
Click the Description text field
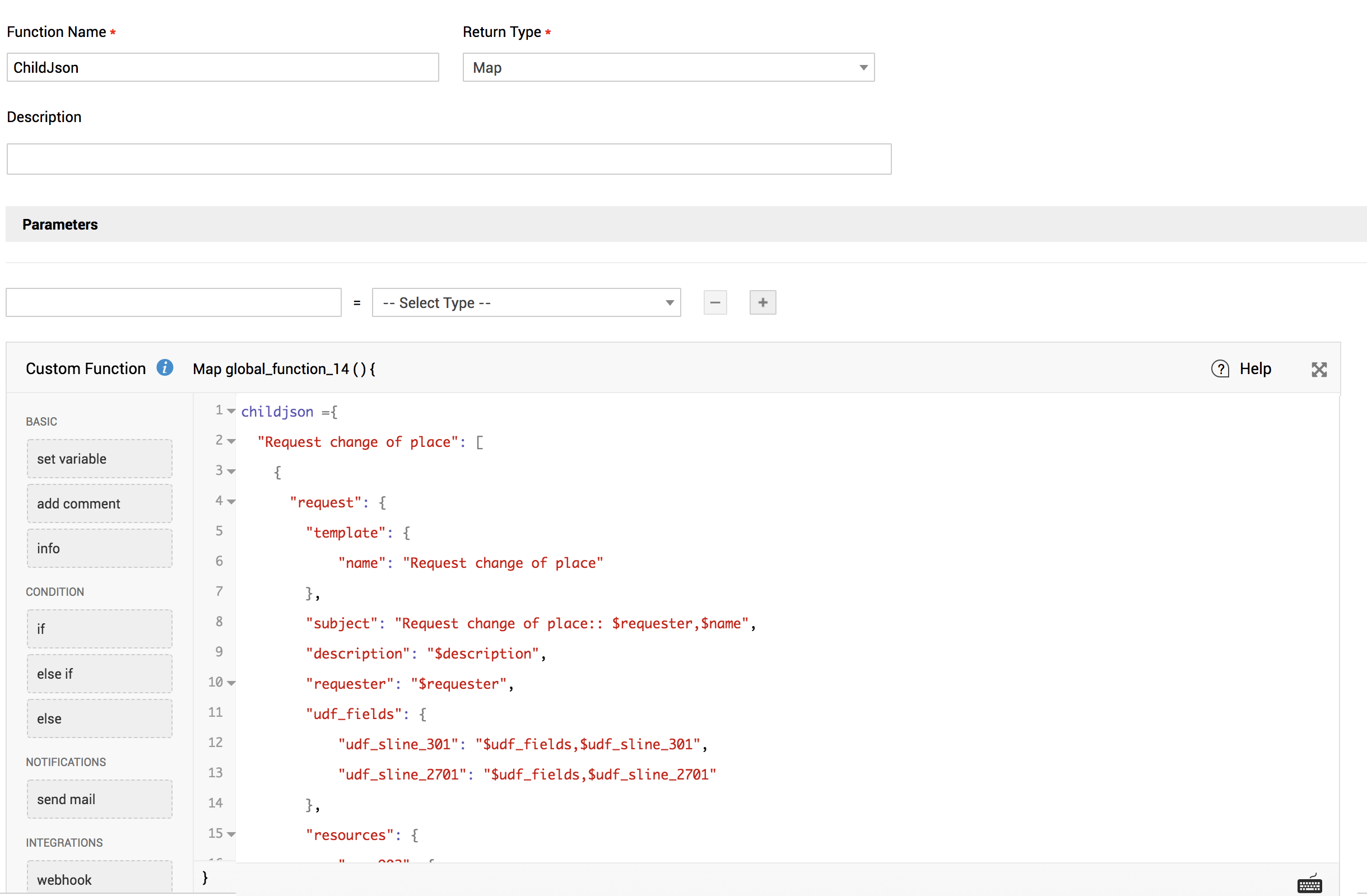click(449, 159)
